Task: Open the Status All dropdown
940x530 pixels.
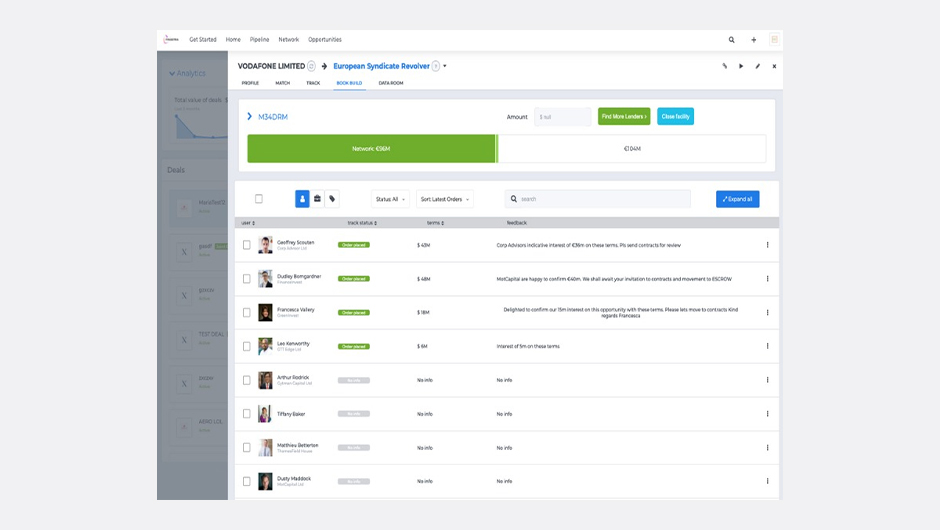Action: 390,199
